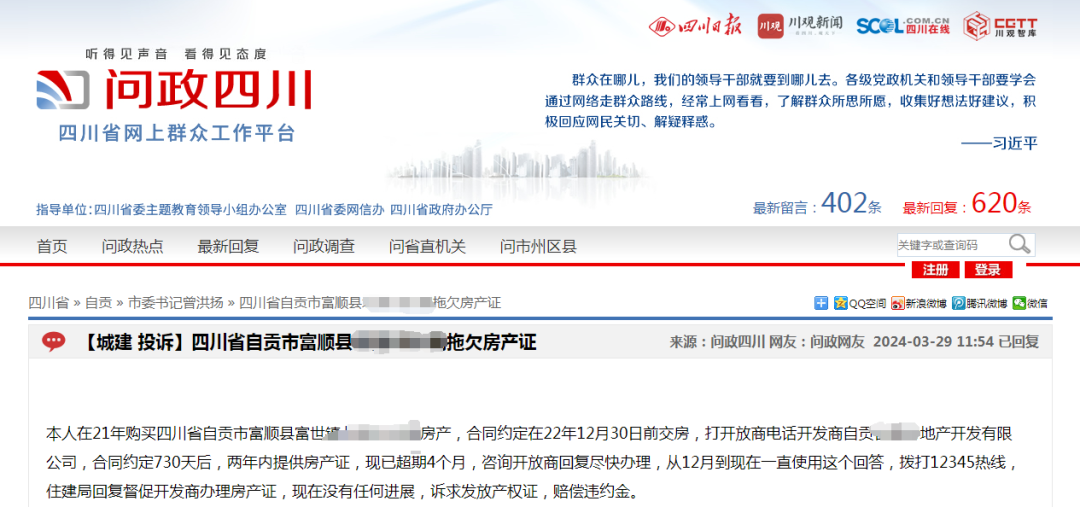Open 问省直机关 in navigation bar
Image resolution: width=1080 pixels, height=507 pixels.
tap(427, 246)
